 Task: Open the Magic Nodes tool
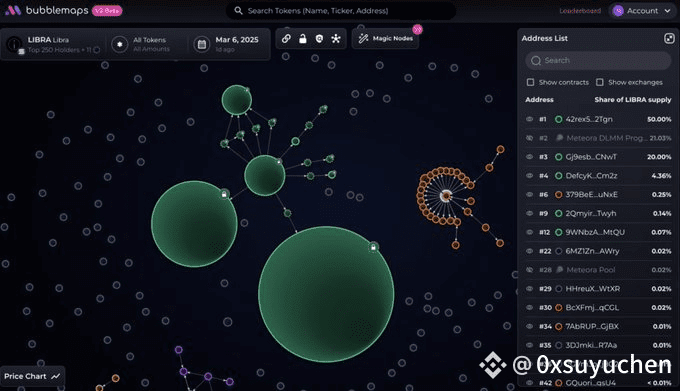coord(386,39)
